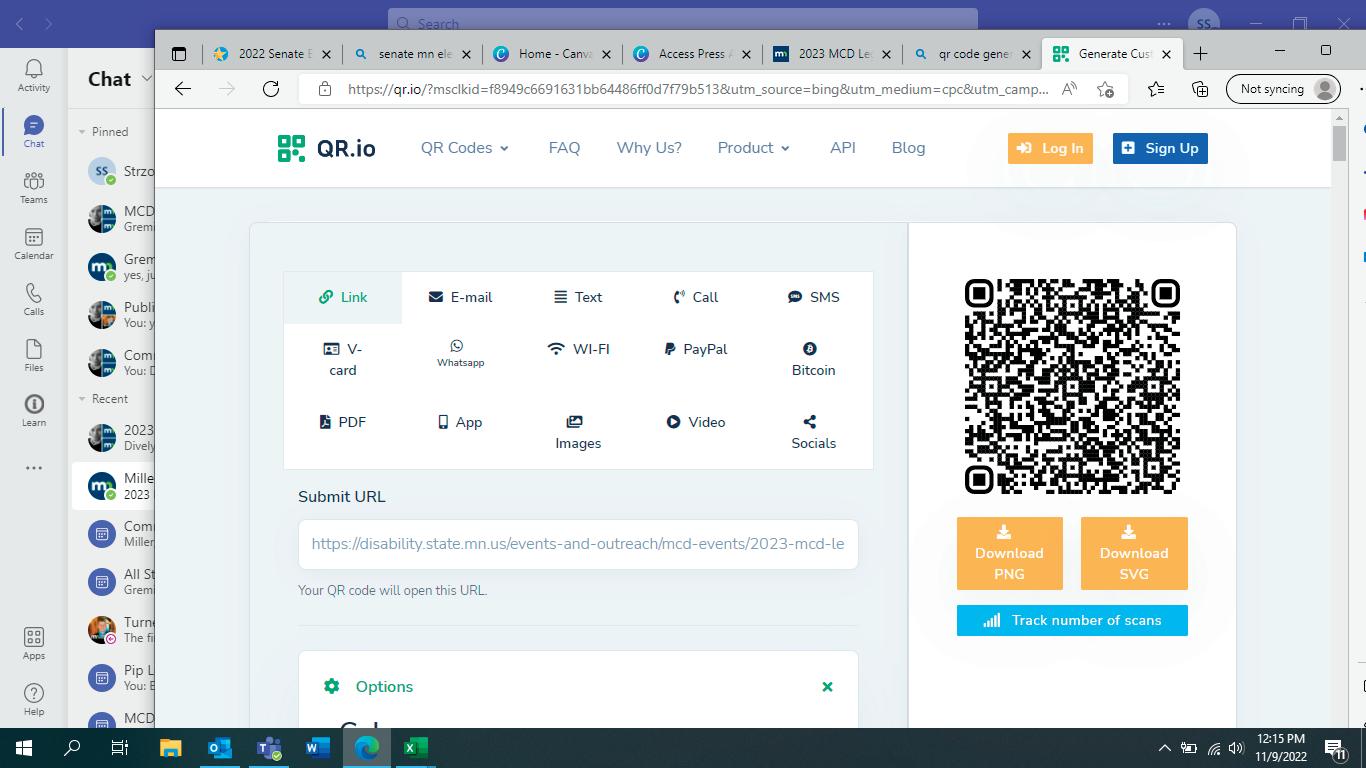Screen dimensions: 1366x768
Task: Open the Chat filter dropdown
Action: (x=147, y=78)
